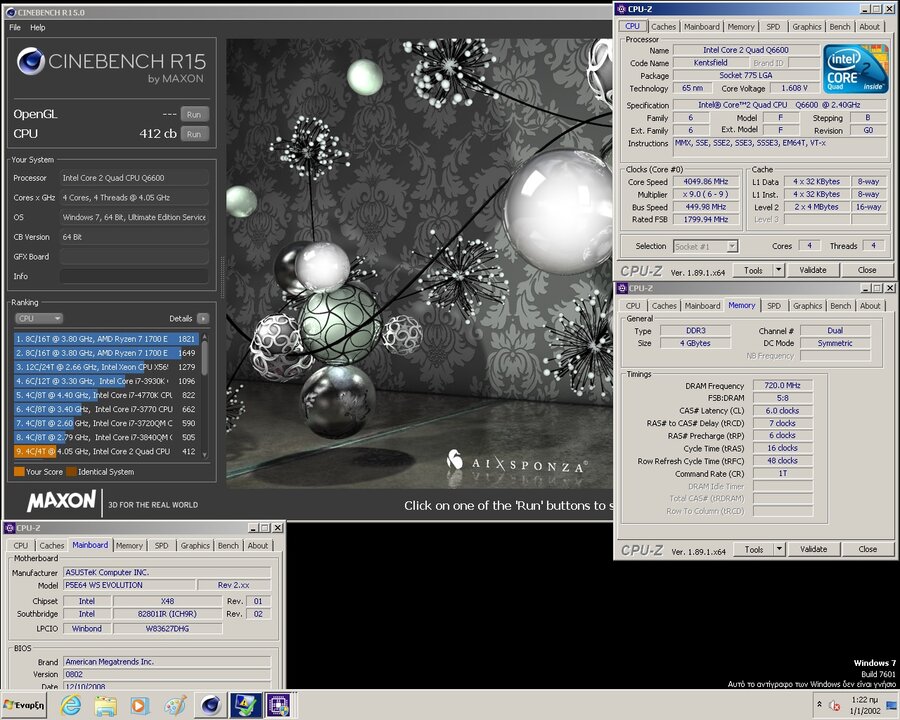The image size is (900, 720).
Task: Click Tools button in top CPU-Z window
Action: click(753, 270)
